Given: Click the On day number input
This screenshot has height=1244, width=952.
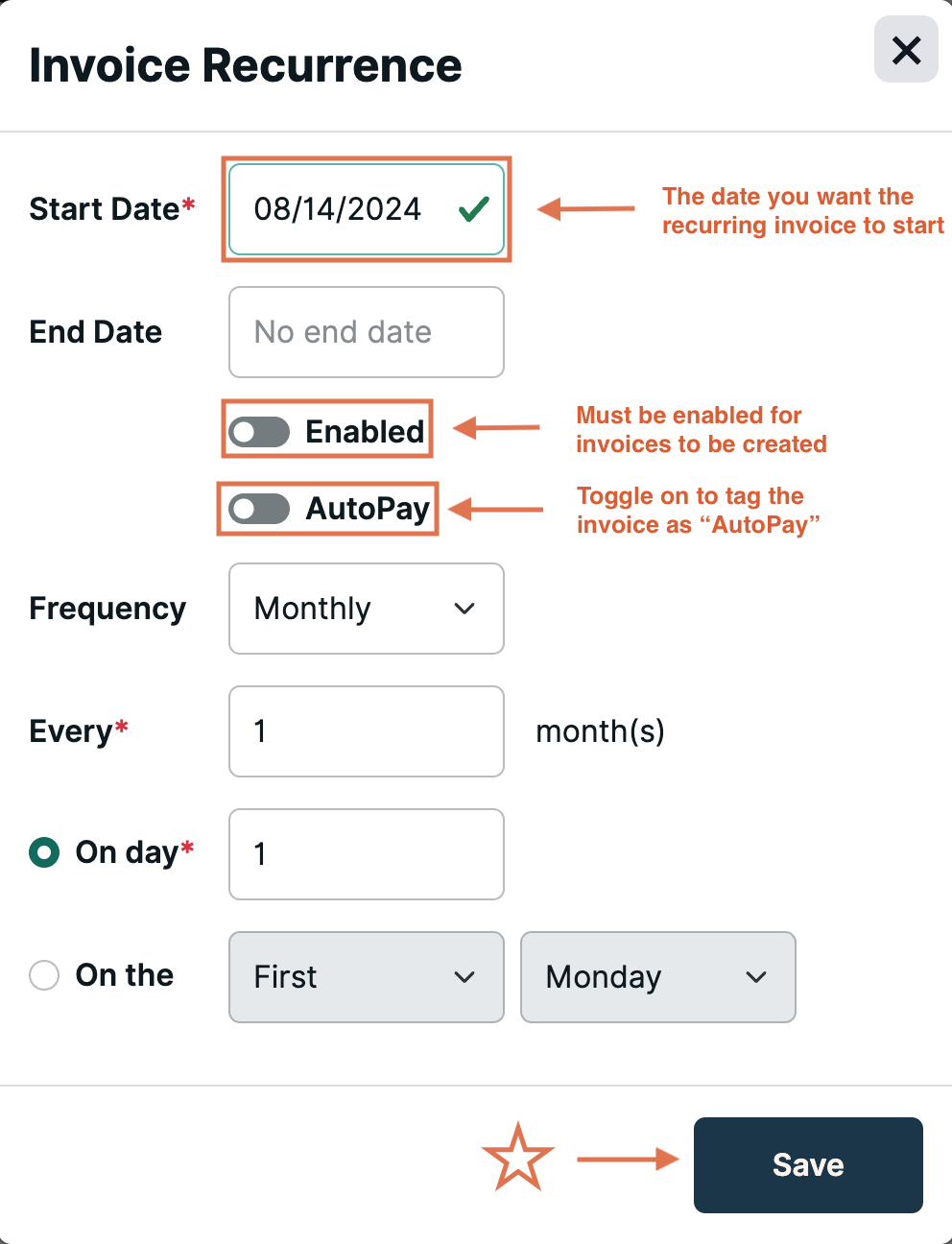Looking at the screenshot, I should click(366, 854).
